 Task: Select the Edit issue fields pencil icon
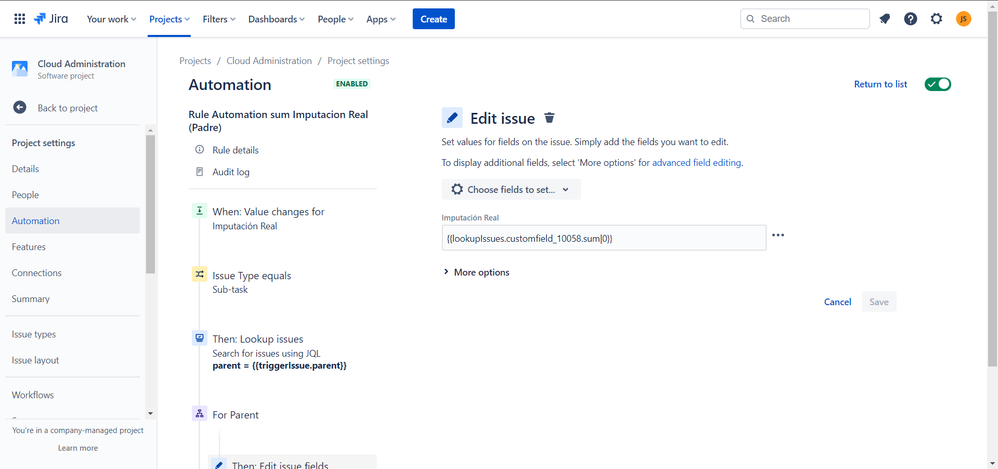click(x=219, y=465)
